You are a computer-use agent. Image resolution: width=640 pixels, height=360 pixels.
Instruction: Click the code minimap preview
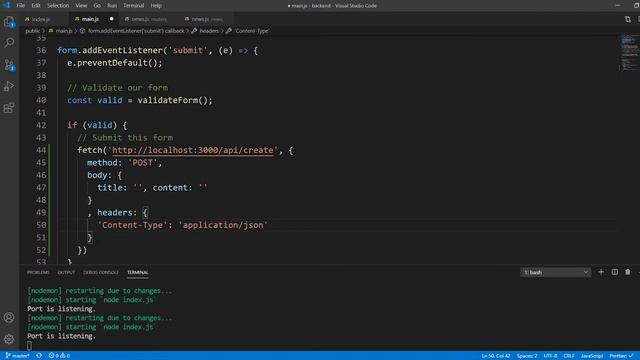click(629, 53)
